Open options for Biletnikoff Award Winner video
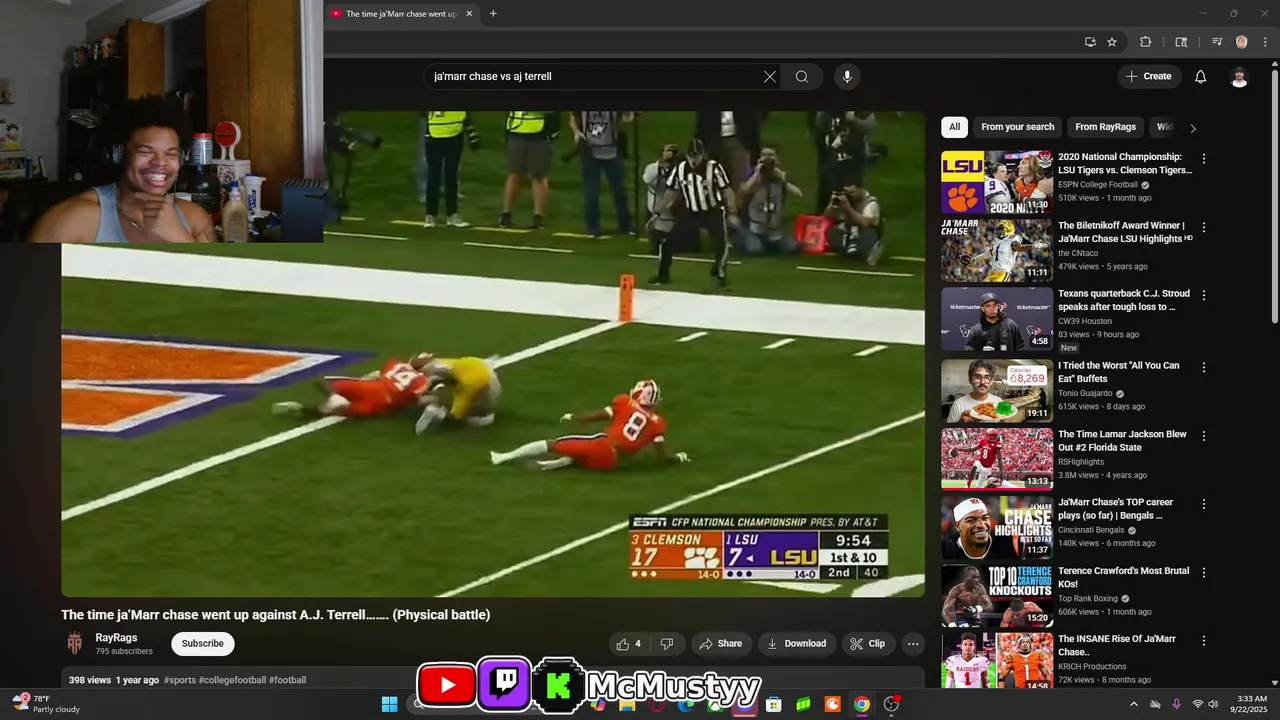Image resolution: width=1280 pixels, height=720 pixels. (1204, 227)
